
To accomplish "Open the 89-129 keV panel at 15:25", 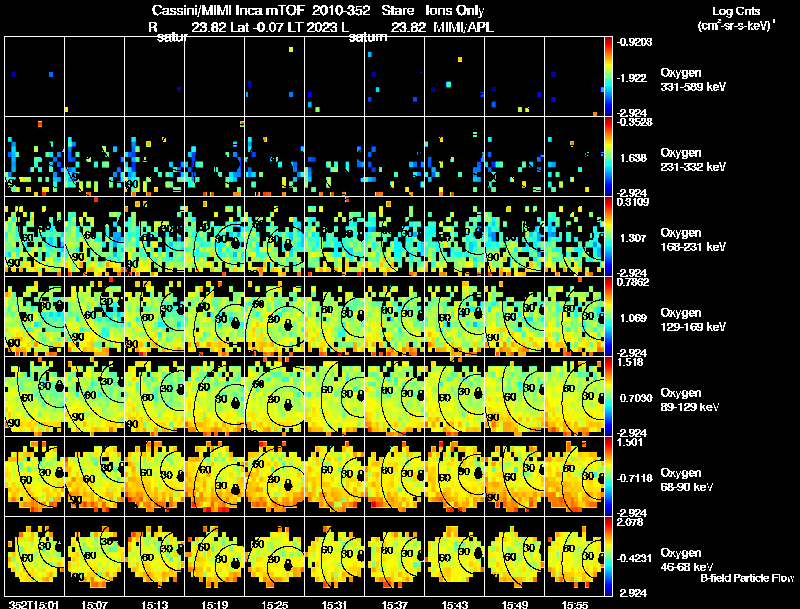I will click(x=274, y=396).
